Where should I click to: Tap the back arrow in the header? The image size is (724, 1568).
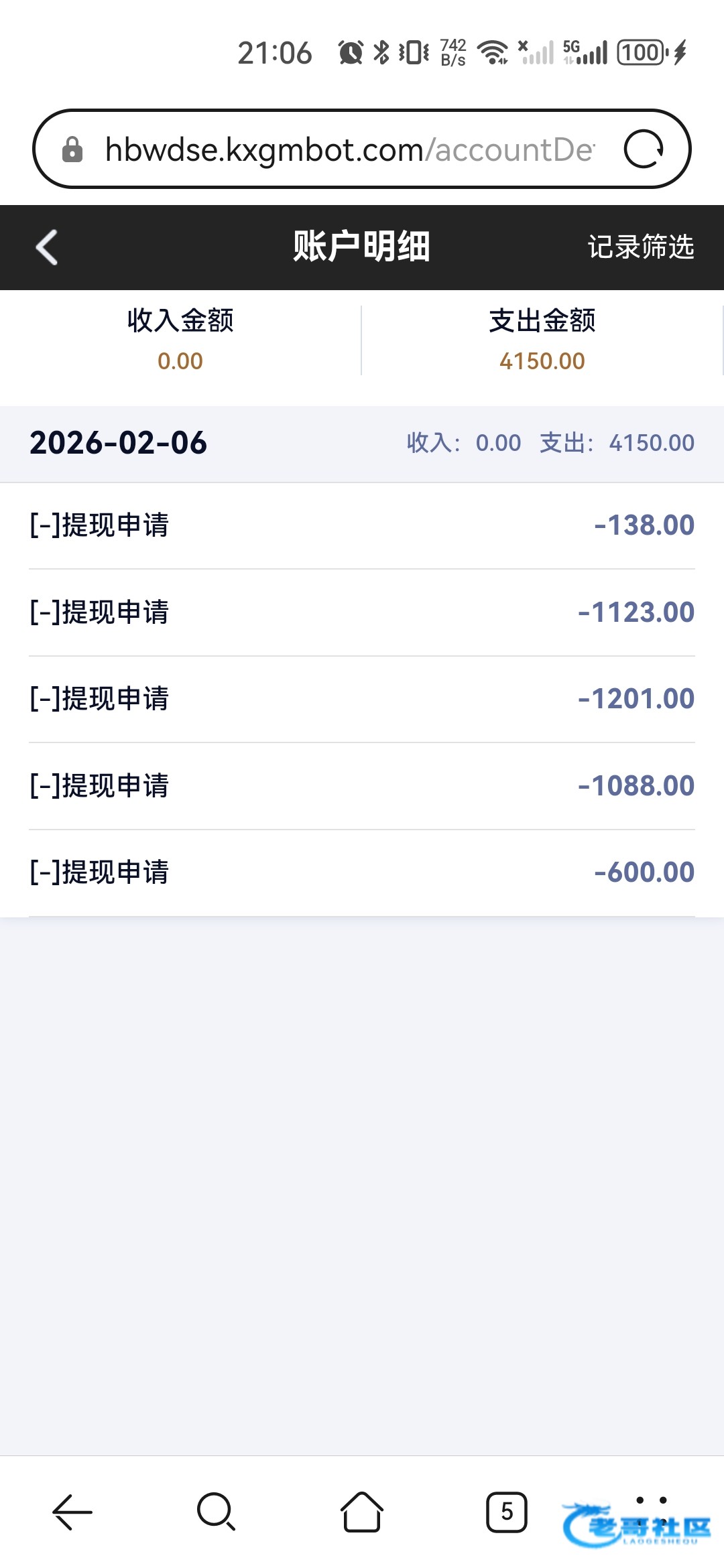click(47, 247)
